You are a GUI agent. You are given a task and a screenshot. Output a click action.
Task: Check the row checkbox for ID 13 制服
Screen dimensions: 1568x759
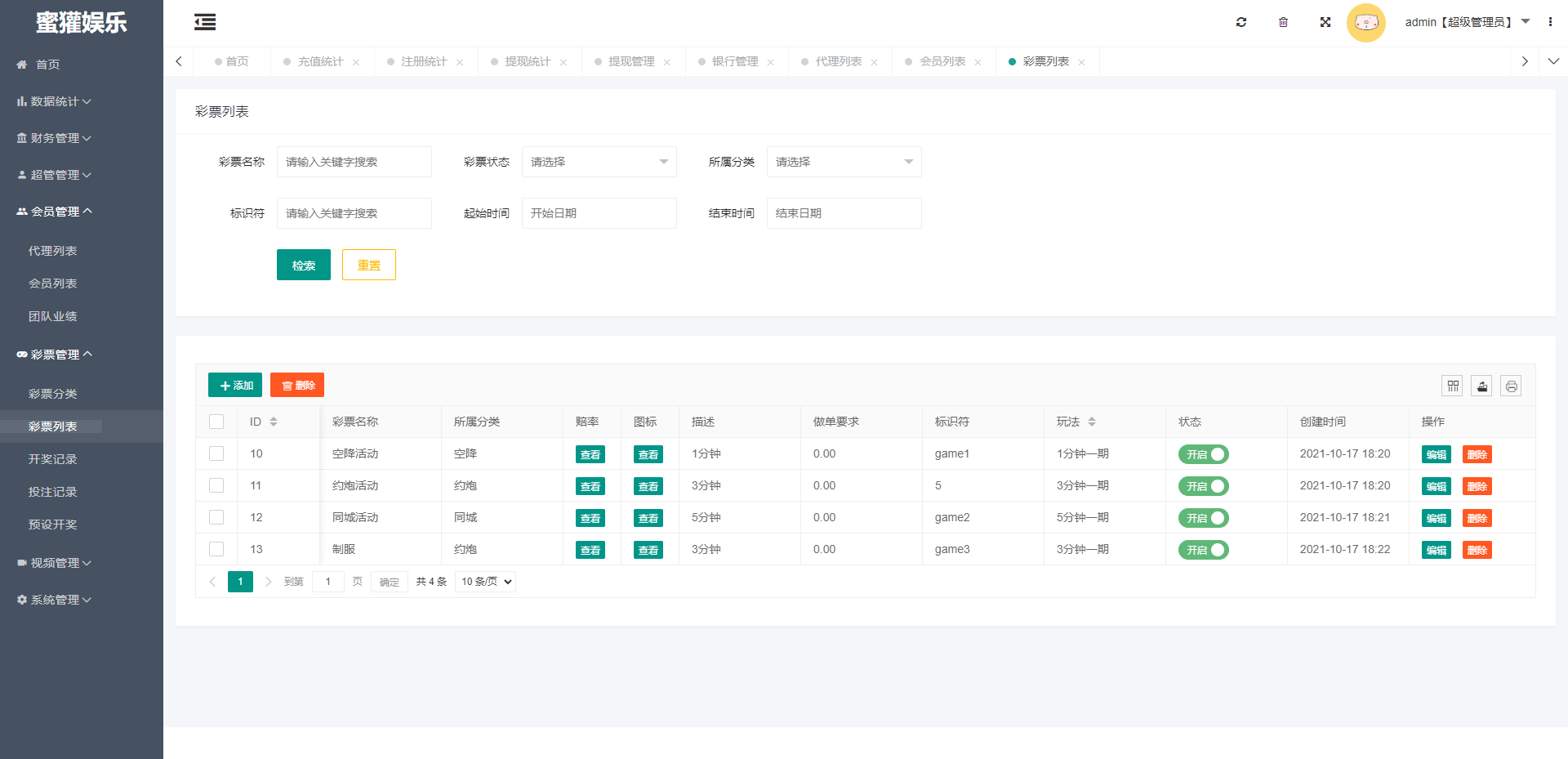click(x=216, y=549)
